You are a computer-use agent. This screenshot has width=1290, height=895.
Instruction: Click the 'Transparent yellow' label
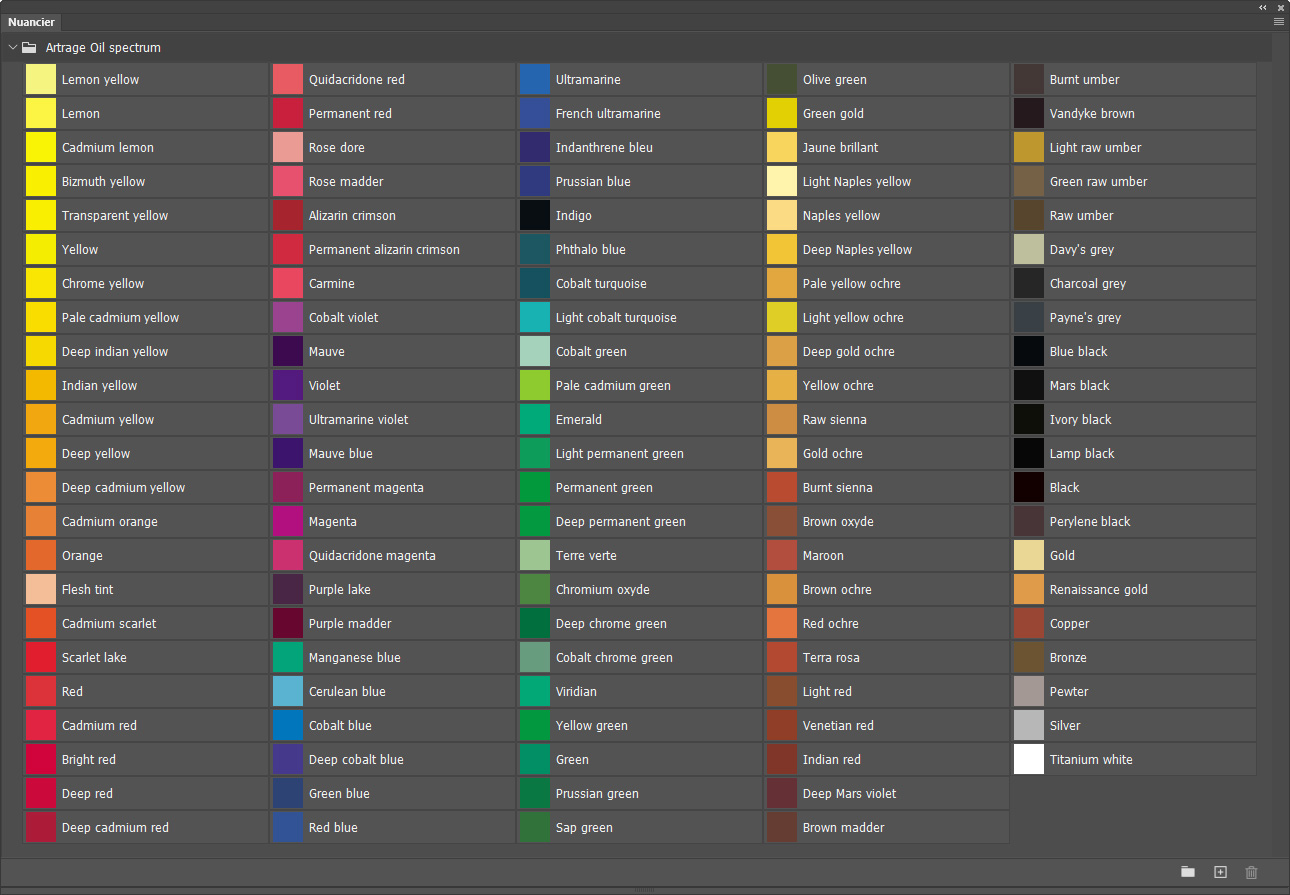[115, 216]
